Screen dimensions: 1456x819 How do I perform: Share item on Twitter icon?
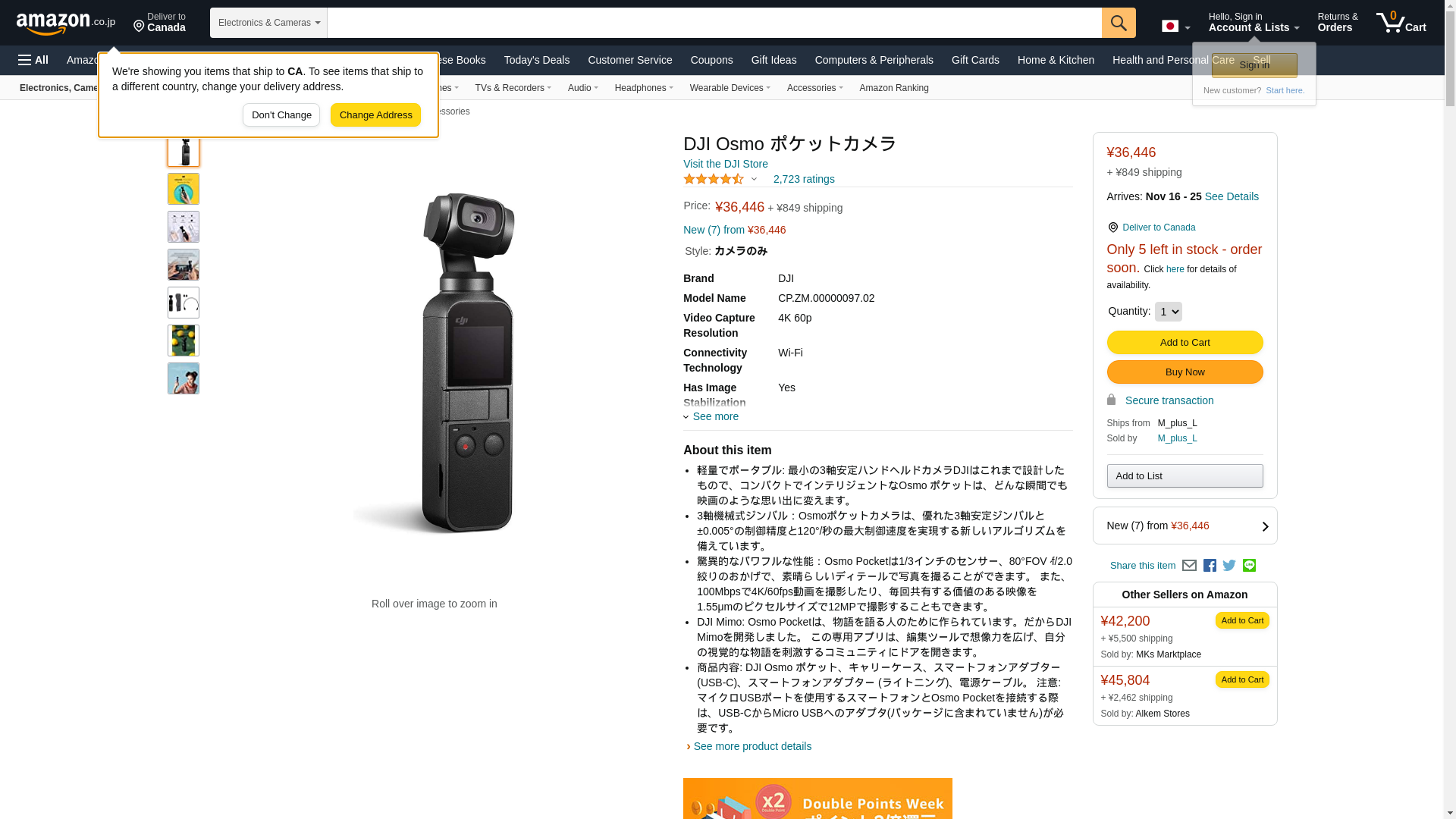pos(1229,566)
